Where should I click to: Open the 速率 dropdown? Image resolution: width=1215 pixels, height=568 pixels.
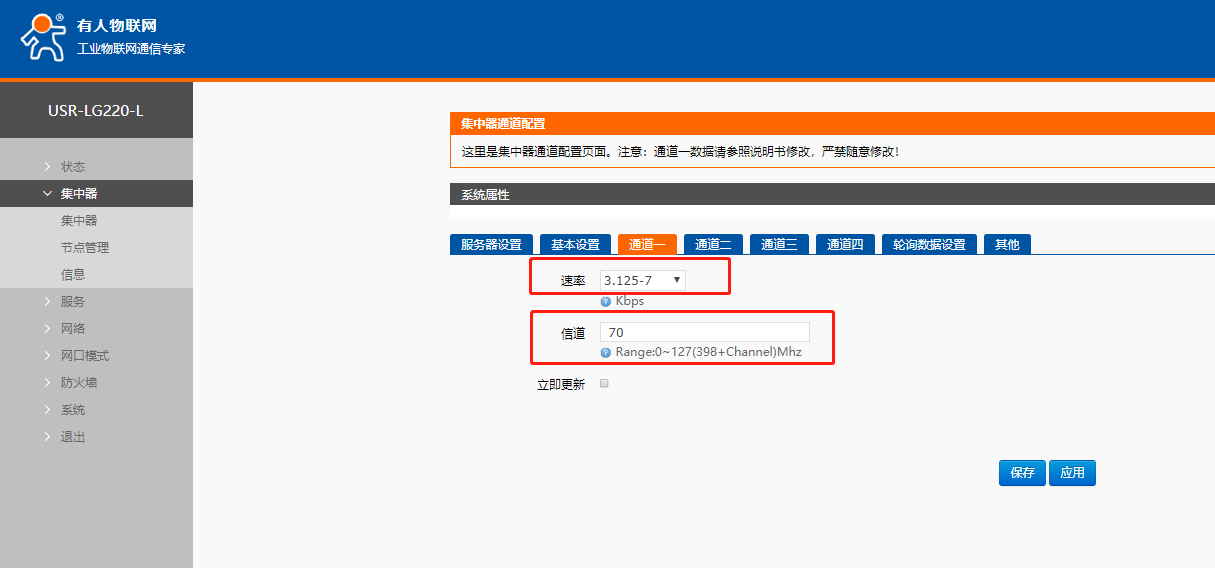point(642,280)
